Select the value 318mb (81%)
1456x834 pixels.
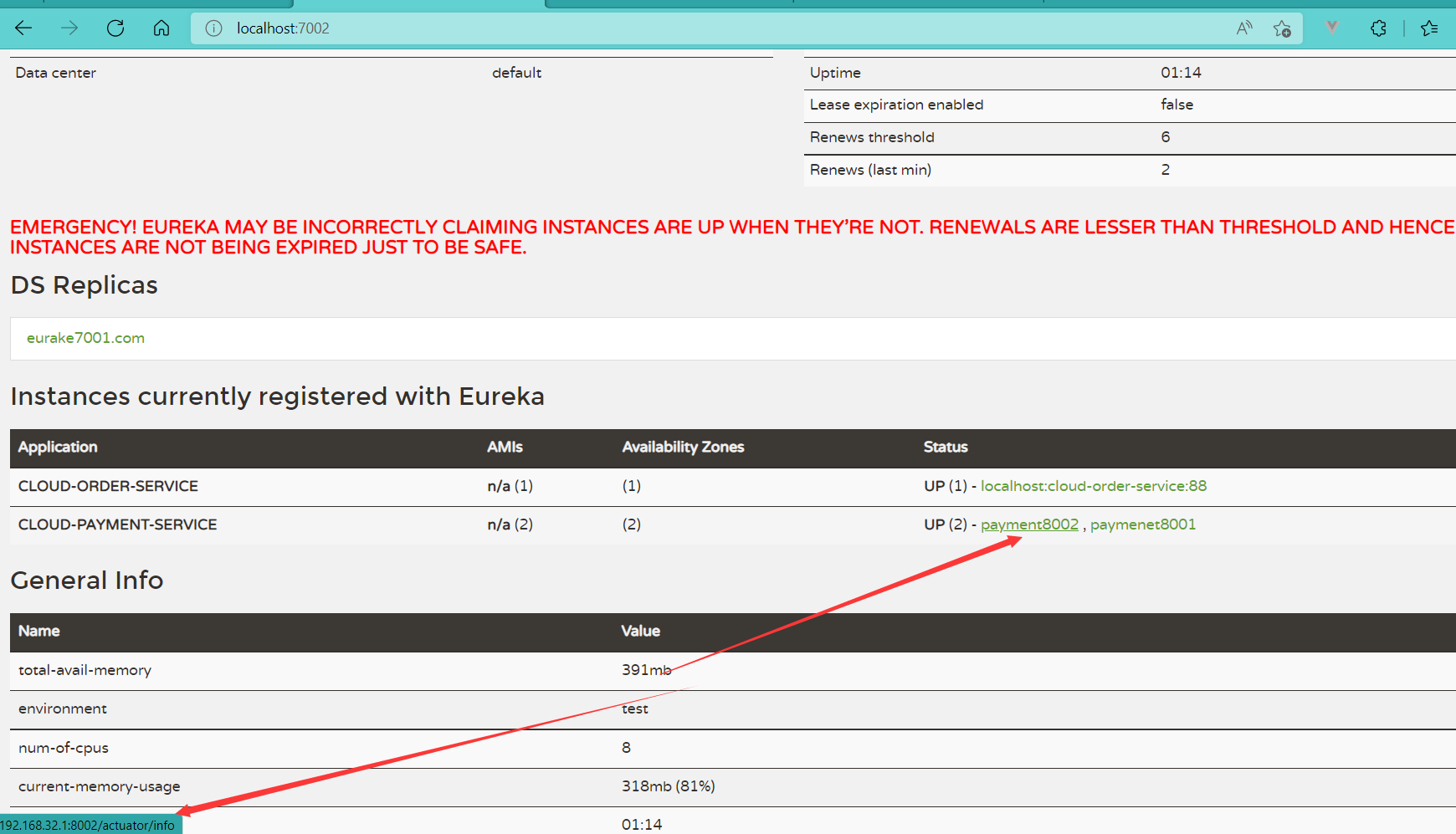[x=668, y=786]
